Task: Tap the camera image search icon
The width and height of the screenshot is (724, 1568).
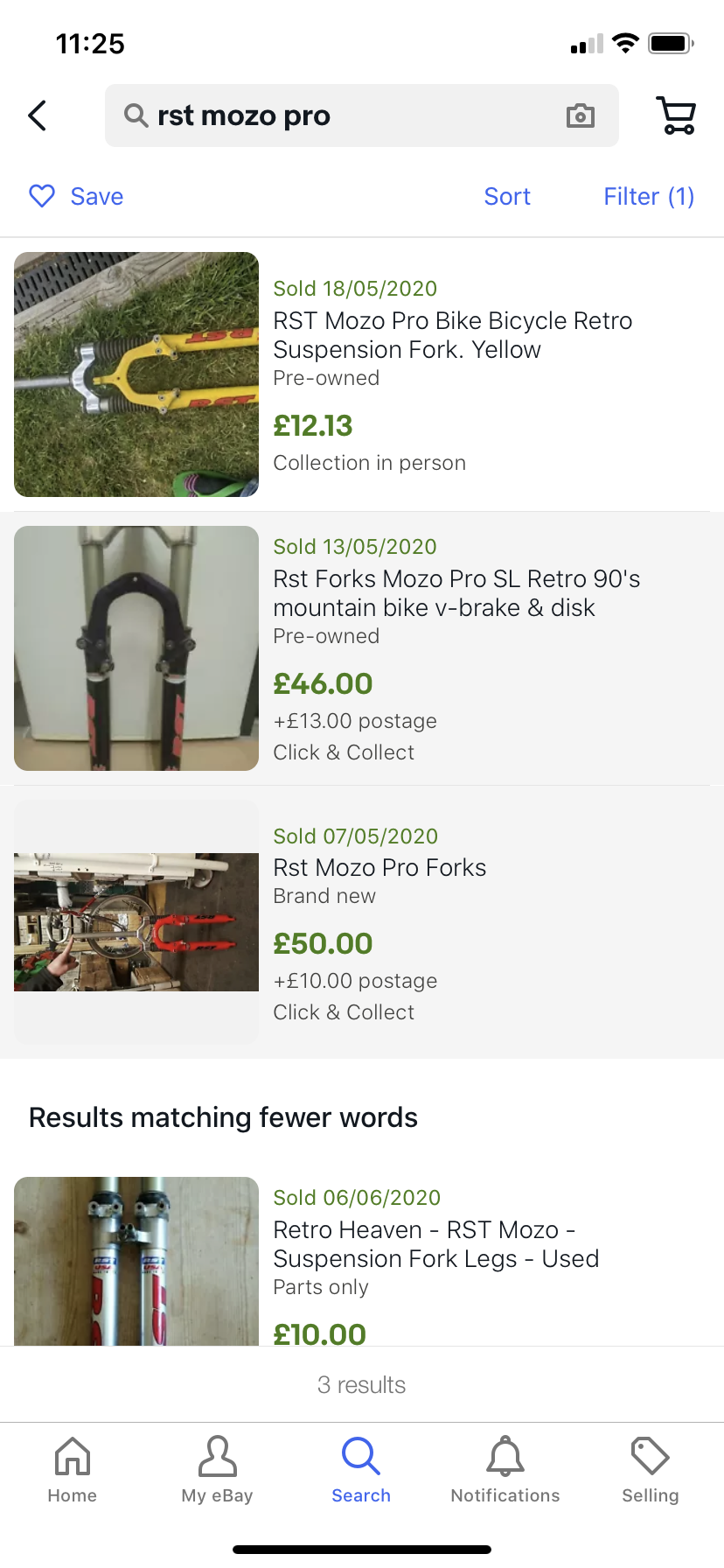Action: 581,115
